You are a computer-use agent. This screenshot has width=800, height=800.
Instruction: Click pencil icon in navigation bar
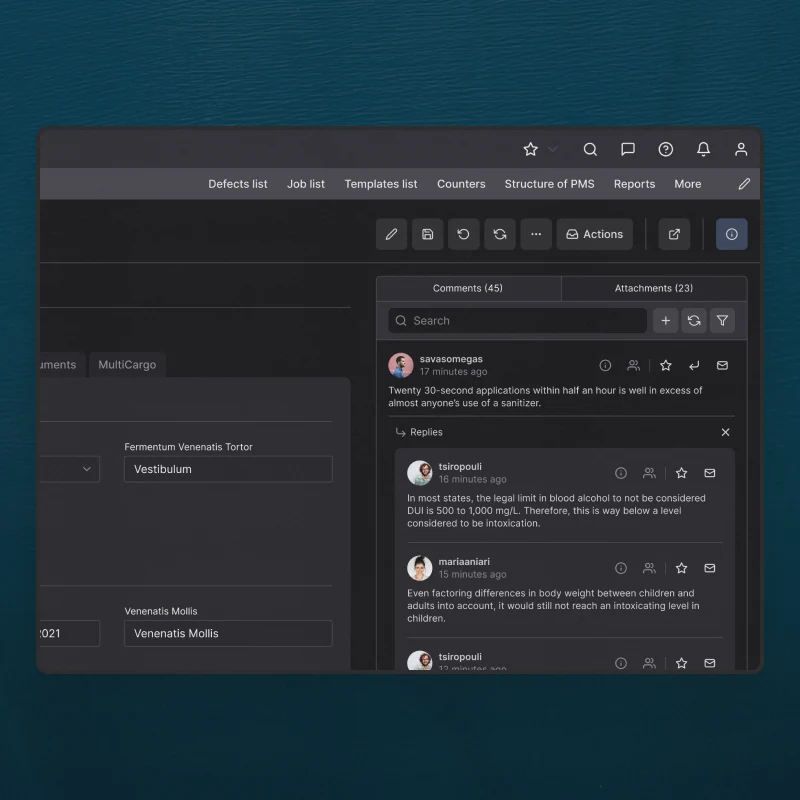click(x=744, y=184)
